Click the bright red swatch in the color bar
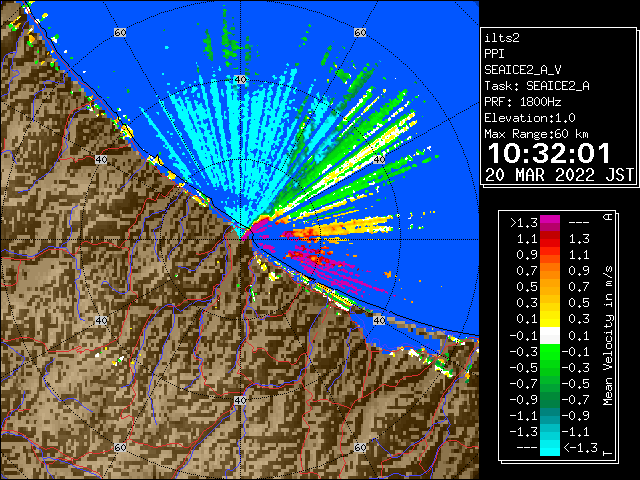This screenshot has height=480, width=640. pos(550,243)
